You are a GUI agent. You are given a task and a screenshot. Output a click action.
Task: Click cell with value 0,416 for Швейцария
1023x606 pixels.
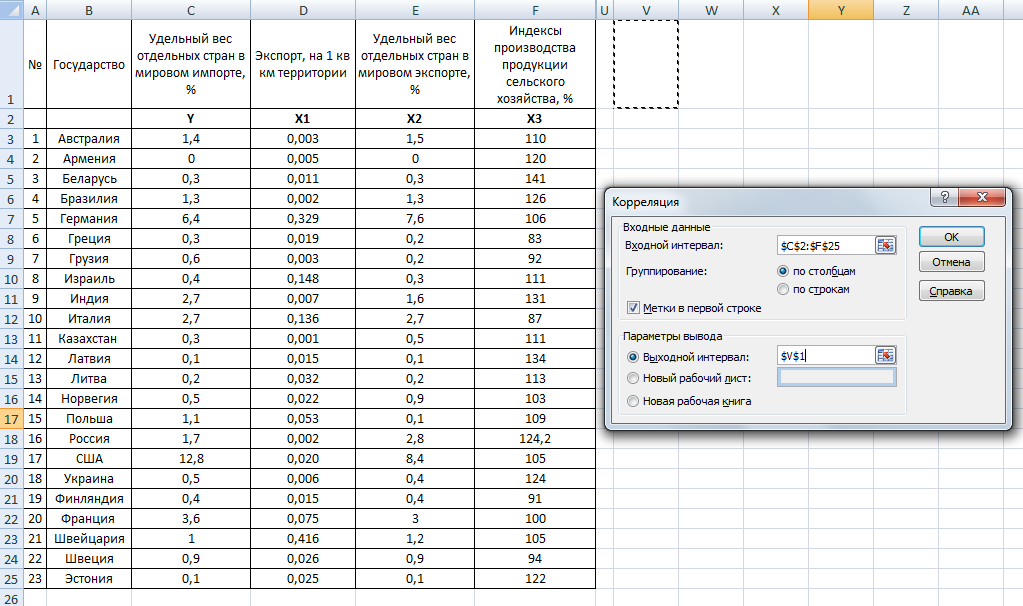(x=303, y=539)
